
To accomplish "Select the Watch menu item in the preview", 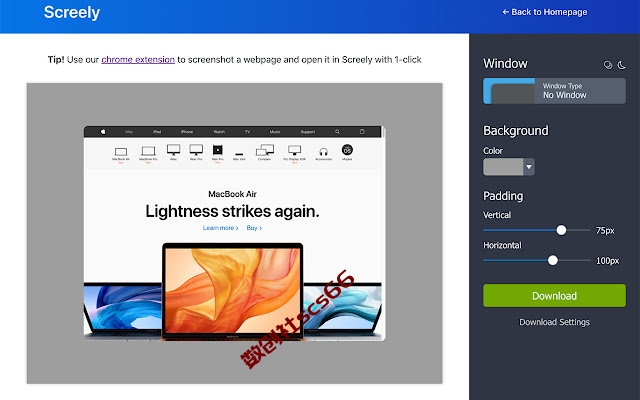I will tap(219, 132).
